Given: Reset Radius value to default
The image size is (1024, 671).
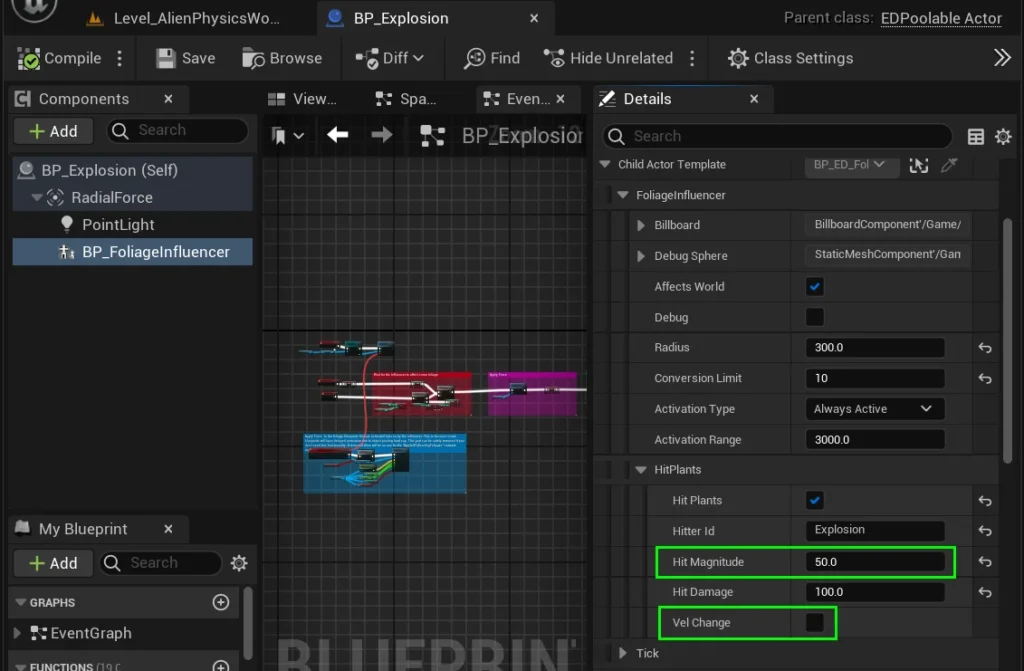Looking at the screenshot, I should [x=985, y=348].
